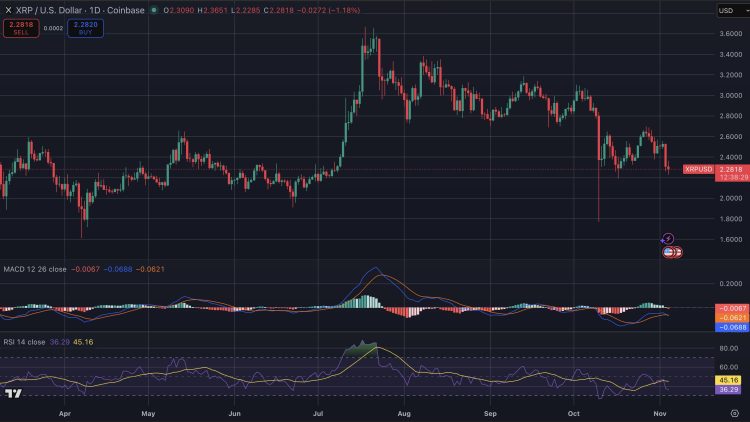The image size is (750, 422).
Task: Click the 3.0000 price axis label
Action: [731, 96]
